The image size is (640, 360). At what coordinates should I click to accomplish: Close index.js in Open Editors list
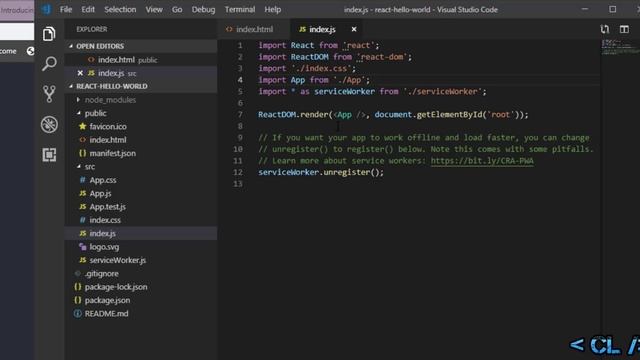80,73
